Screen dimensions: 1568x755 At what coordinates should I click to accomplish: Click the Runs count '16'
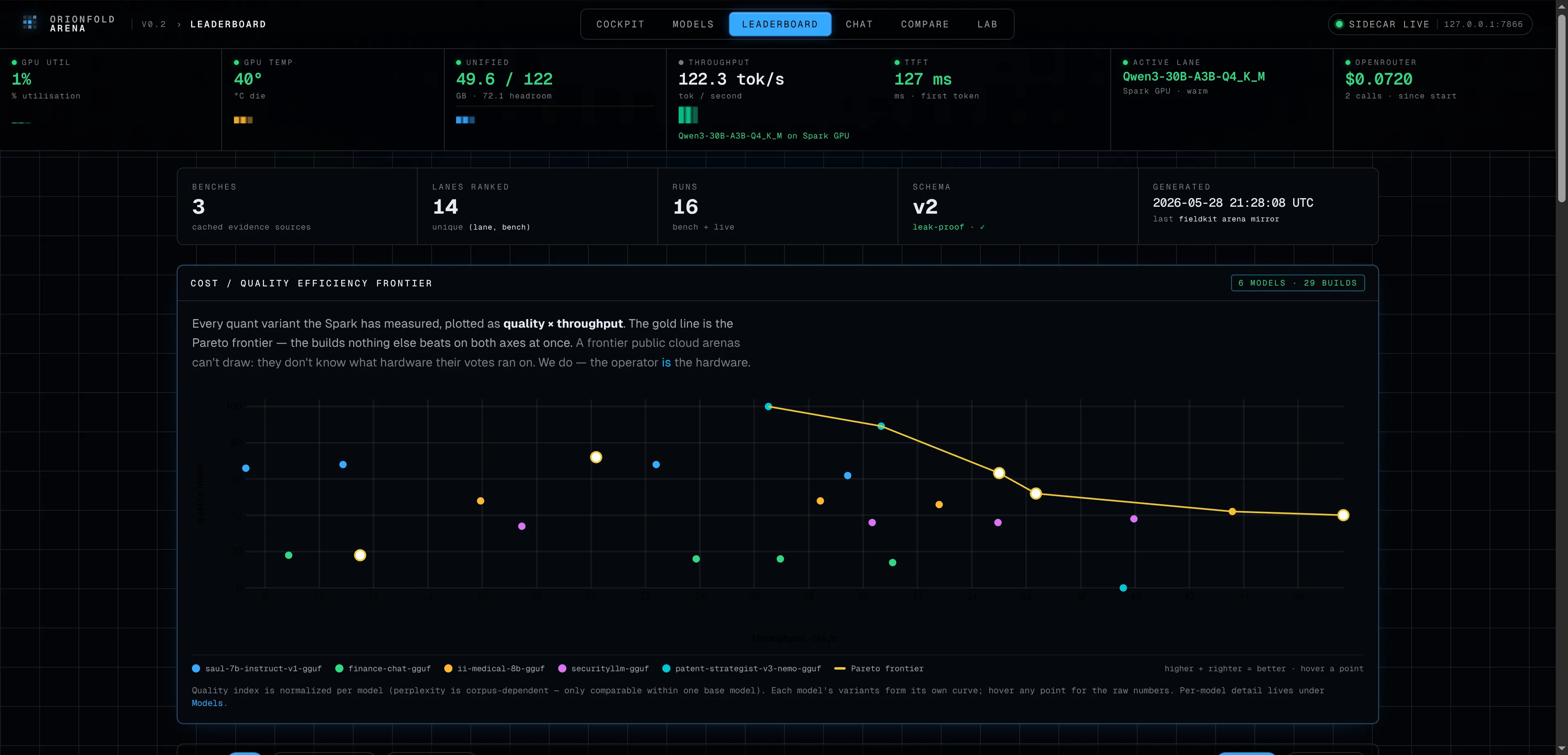(x=685, y=207)
